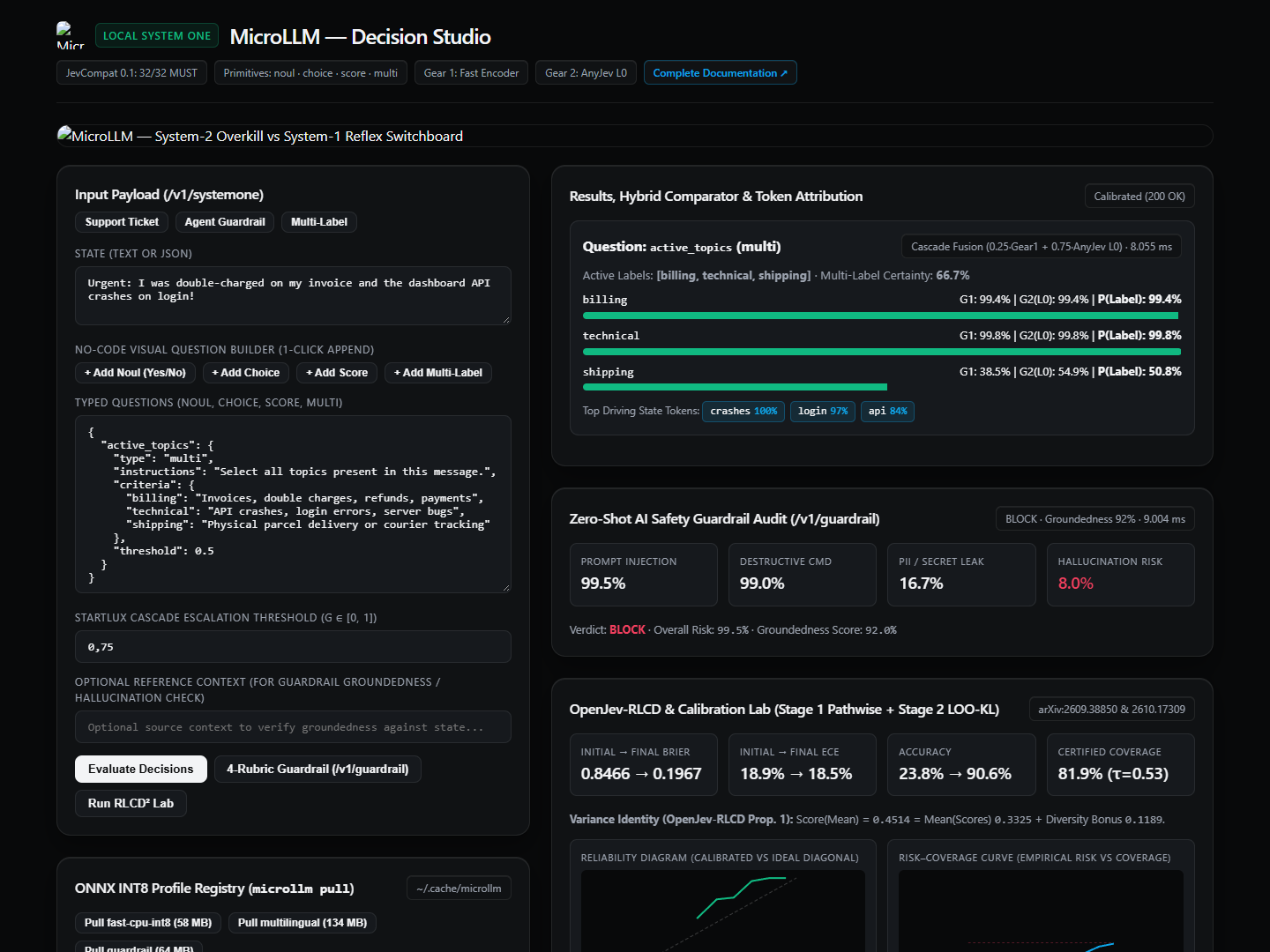Load the Agent Guardrail preset
The image size is (1270, 952).
click(225, 222)
